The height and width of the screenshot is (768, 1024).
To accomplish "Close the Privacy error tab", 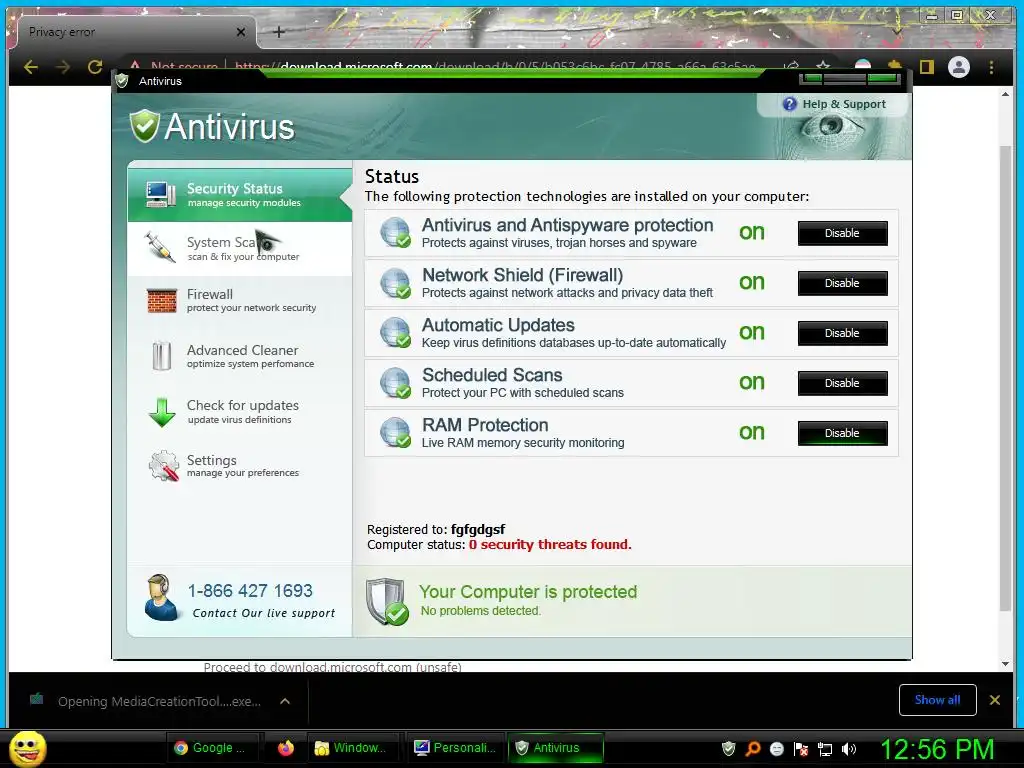I will (x=241, y=32).
